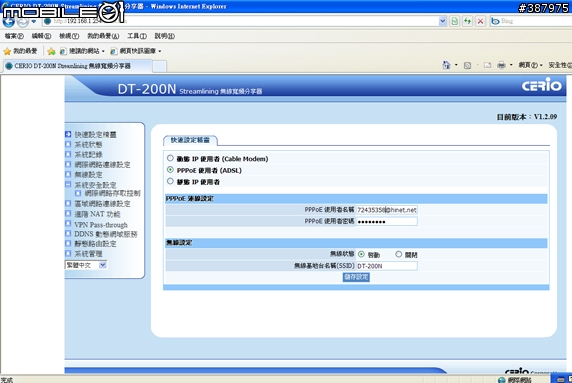Click the square icon beside 進階 NAT 功能
Screen dimensions: 572x383
click(68, 213)
